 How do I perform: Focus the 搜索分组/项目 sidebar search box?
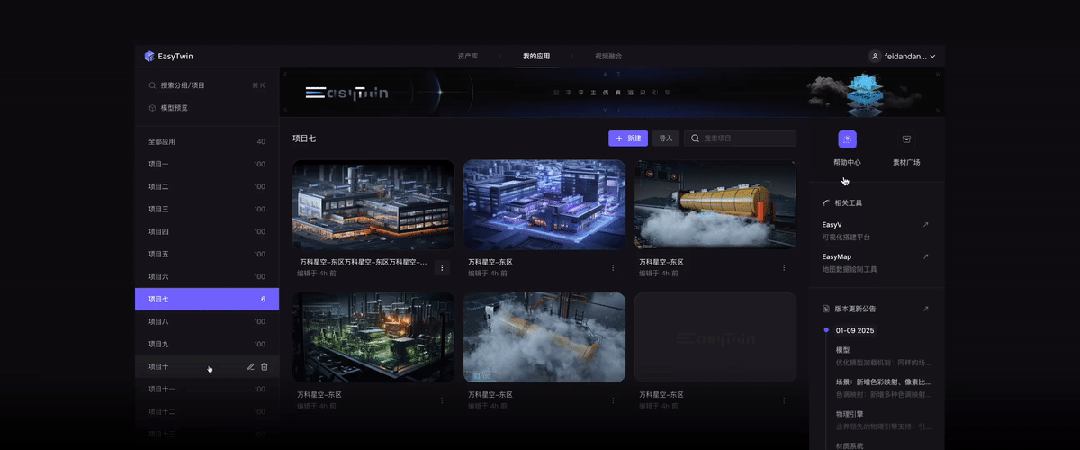point(207,85)
